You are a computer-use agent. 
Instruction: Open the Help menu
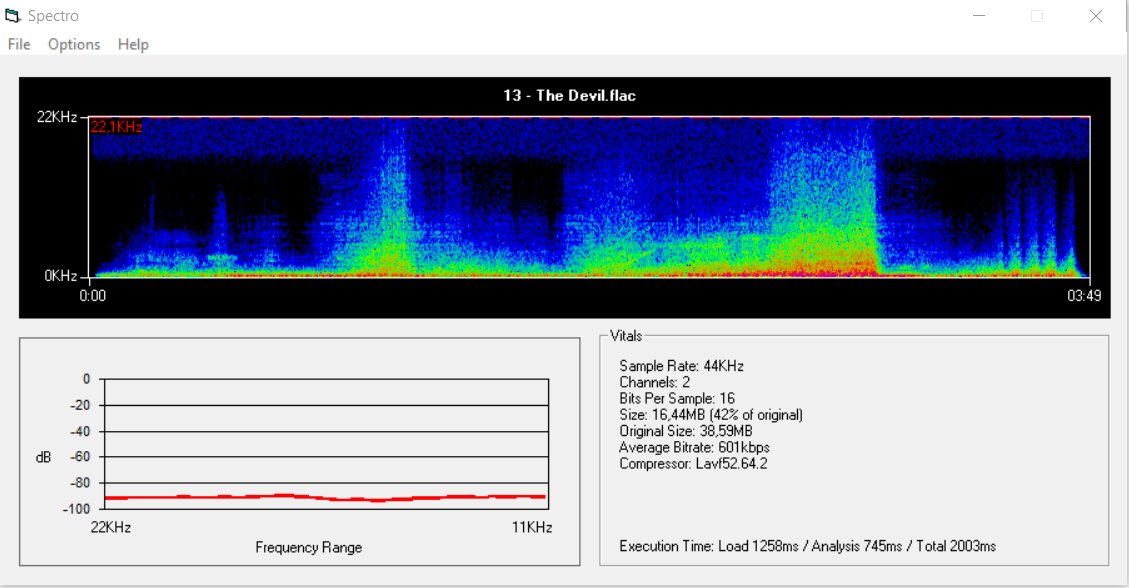(133, 45)
